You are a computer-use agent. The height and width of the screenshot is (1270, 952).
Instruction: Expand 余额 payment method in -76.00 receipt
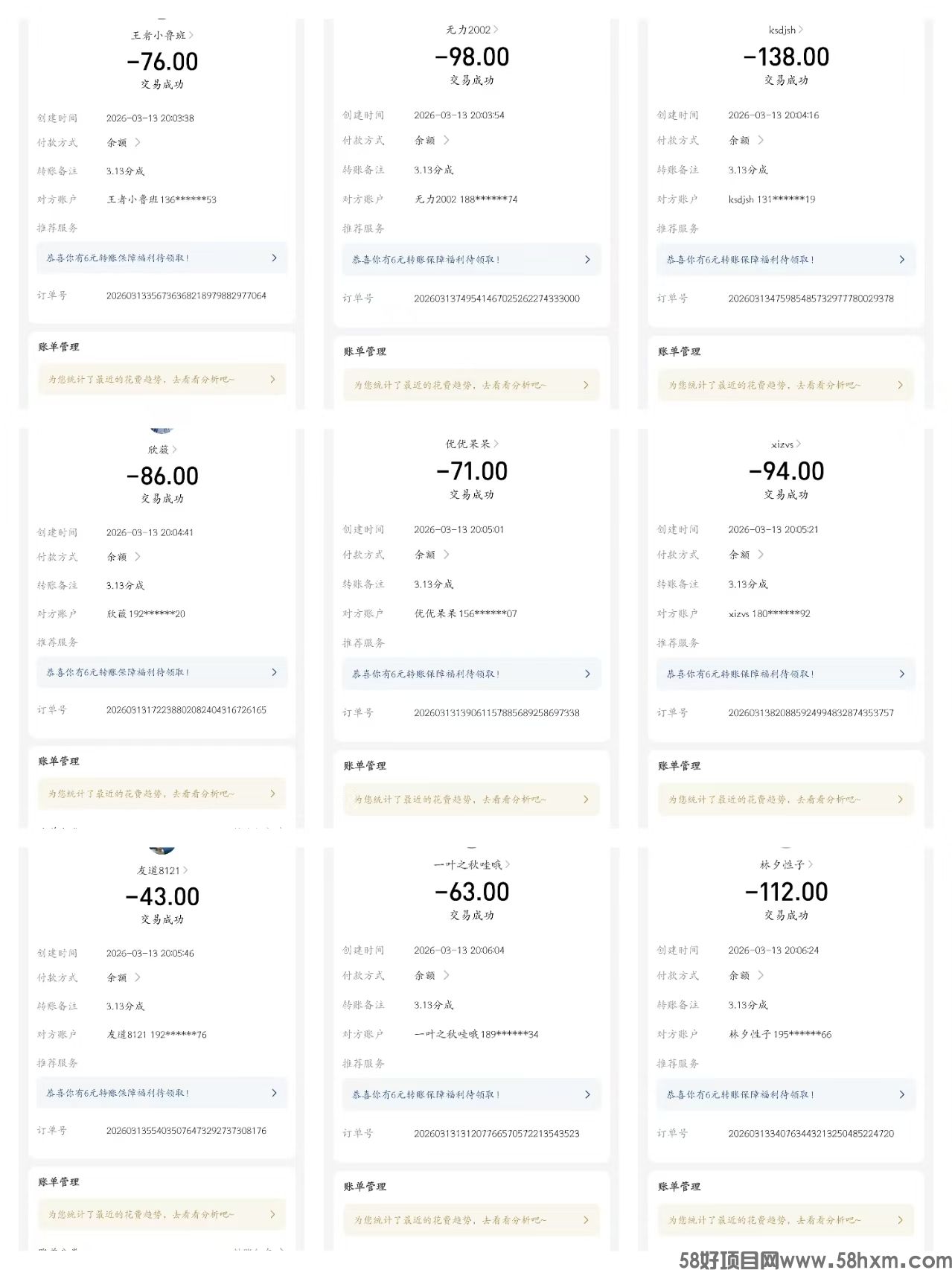[138, 142]
